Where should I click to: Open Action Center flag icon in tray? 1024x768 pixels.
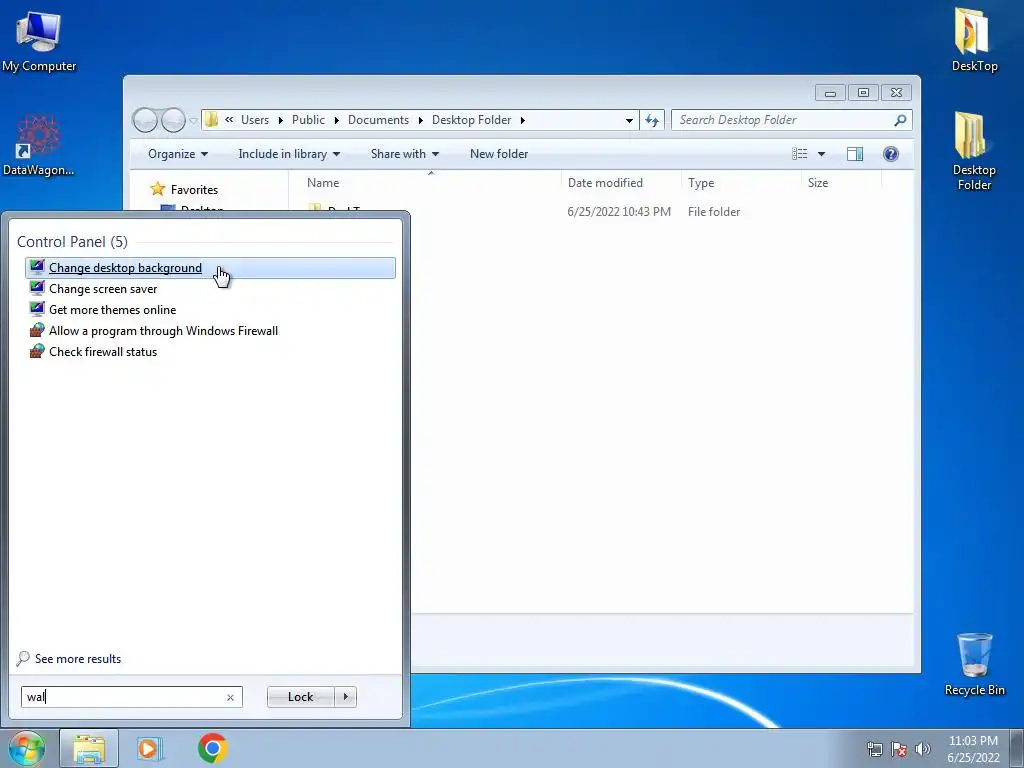point(899,749)
